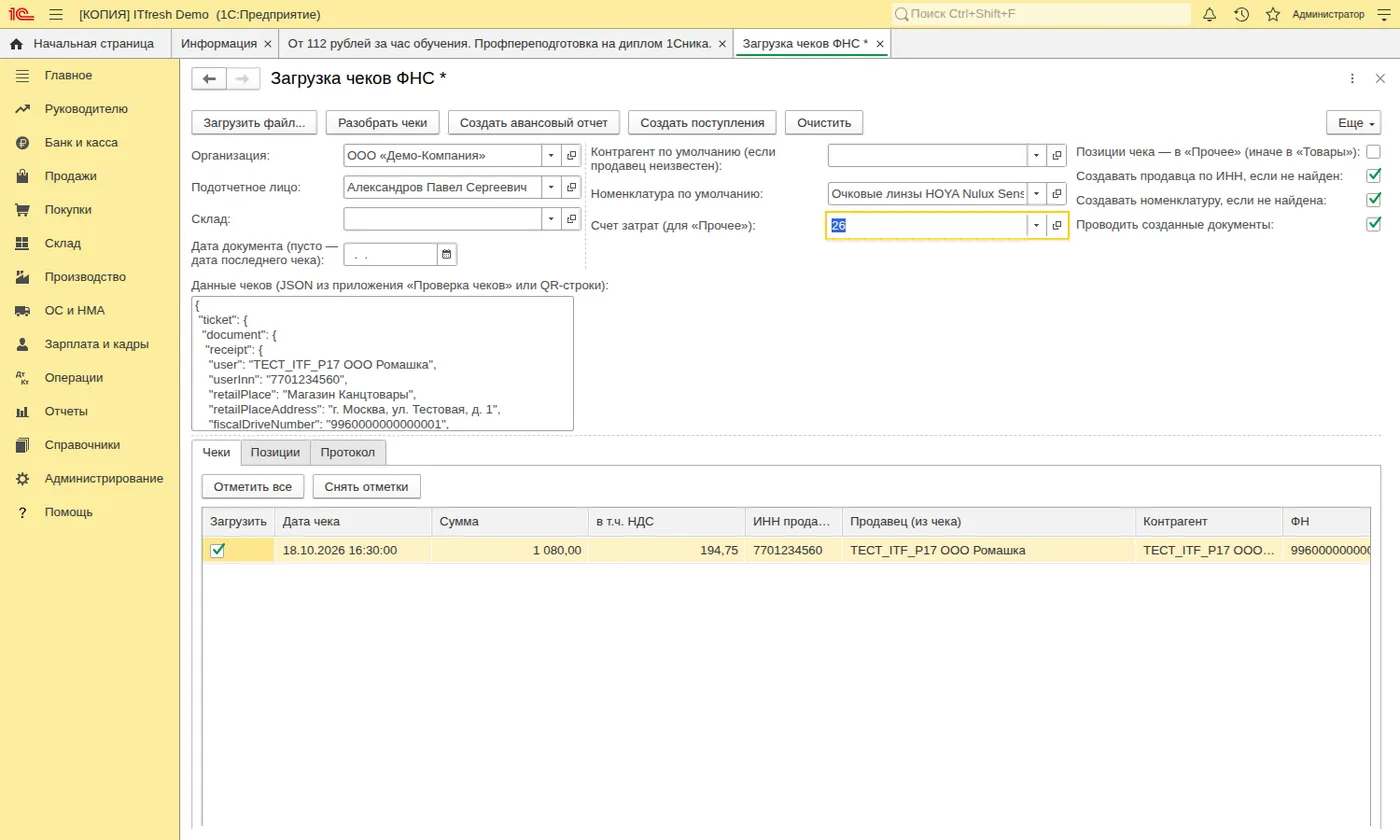Toggle Создавать продавца по ИНН checkbox
This screenshot has width=1400, height=840.
1374,176
